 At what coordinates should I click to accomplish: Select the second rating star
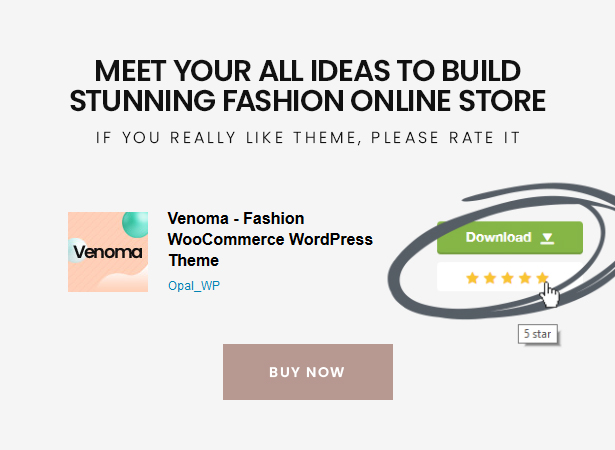click(490, 277)
